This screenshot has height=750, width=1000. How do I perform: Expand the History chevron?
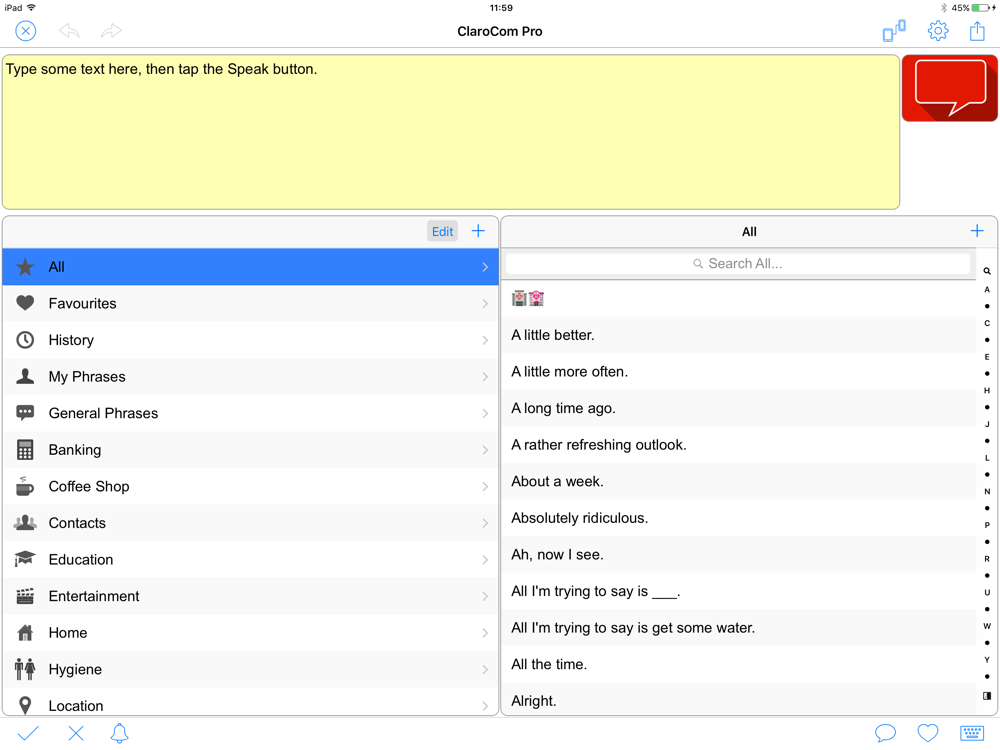[x=485, y=340]
